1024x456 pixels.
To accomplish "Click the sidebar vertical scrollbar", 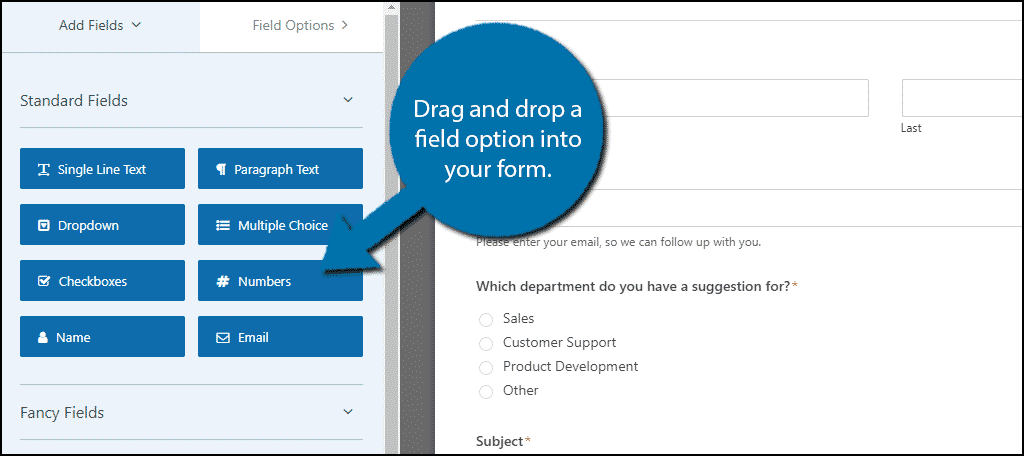I will [391, 228].
